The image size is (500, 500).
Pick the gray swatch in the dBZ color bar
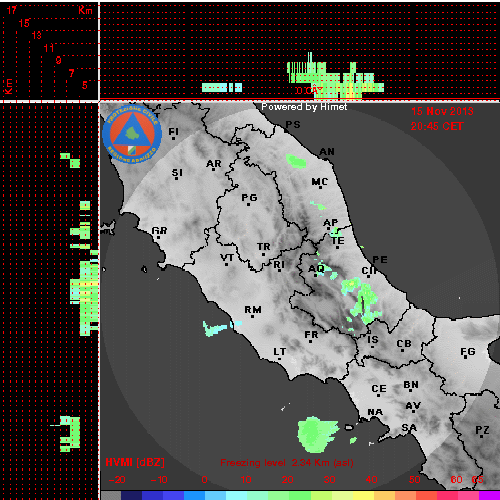(x=111, y=495)
